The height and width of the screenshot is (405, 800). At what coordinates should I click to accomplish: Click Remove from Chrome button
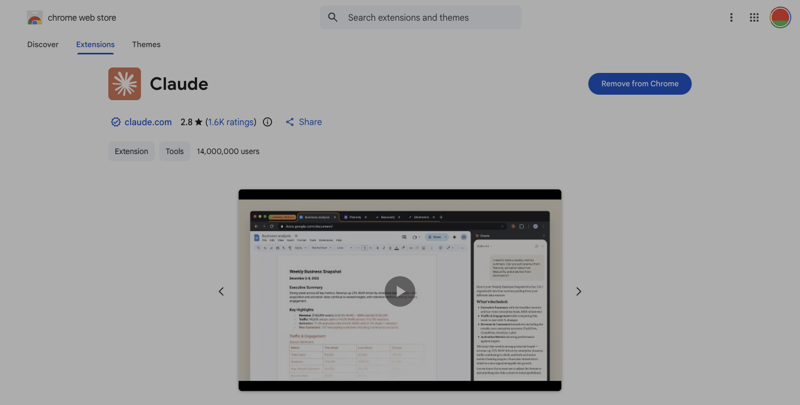pos(640,84)
